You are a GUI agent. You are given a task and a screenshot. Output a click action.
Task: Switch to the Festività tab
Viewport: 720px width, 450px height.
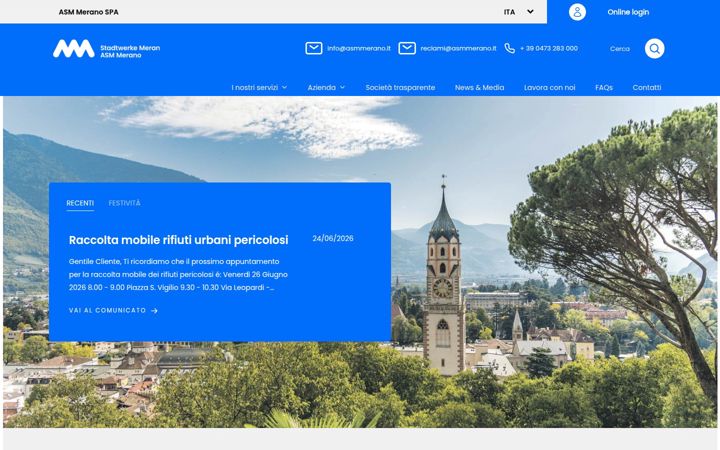pos(124,203)
